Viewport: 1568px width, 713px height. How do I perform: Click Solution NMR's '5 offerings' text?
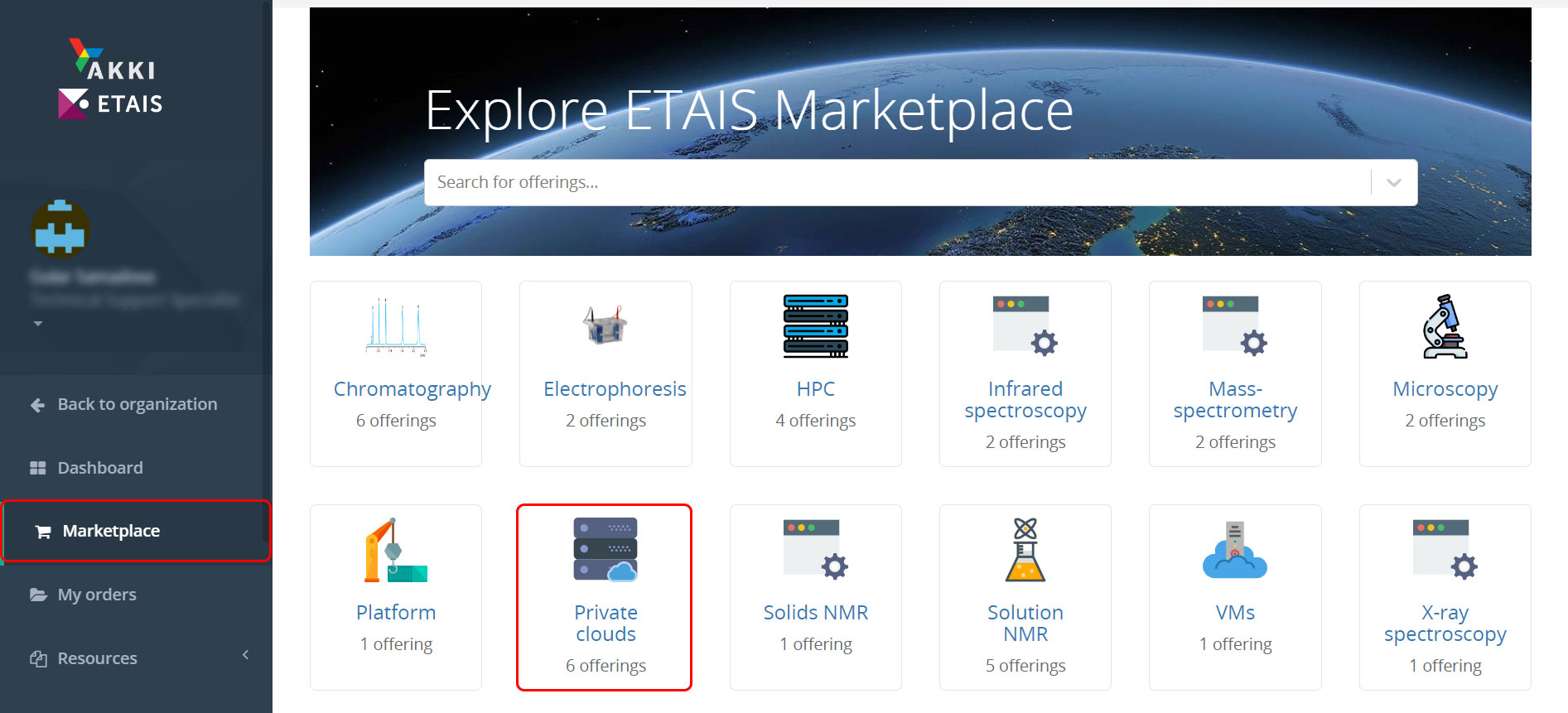[1025, 666]
